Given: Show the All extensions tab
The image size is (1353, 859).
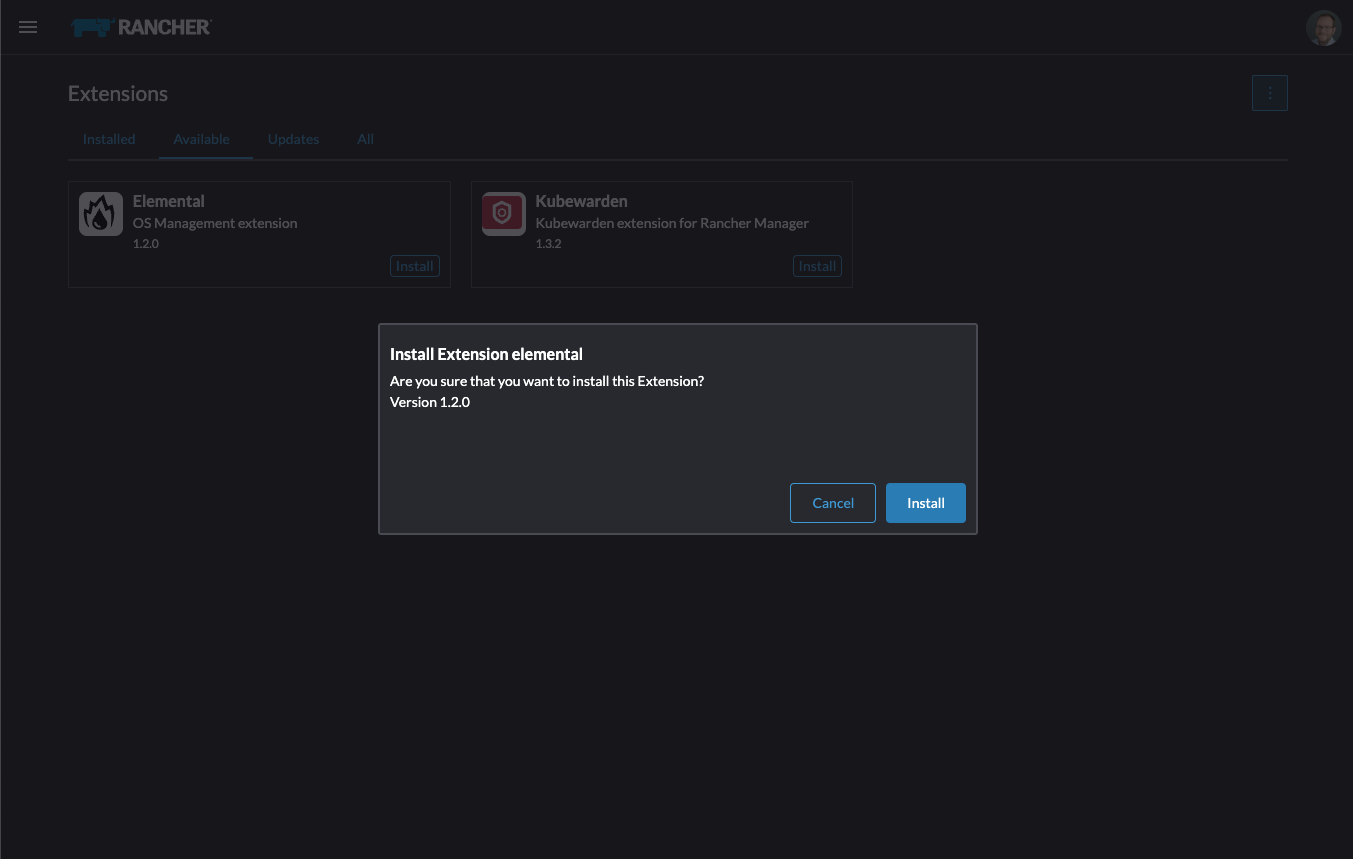Looking at the screenshot, I should point(365,139).
